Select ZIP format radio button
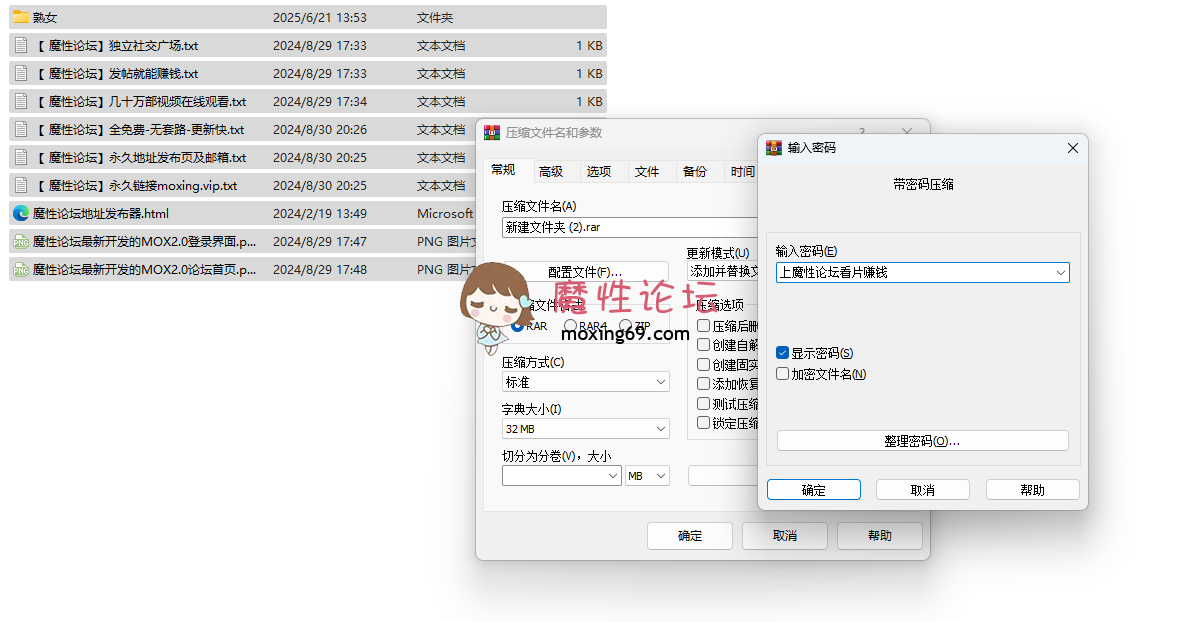 point(625,326)
